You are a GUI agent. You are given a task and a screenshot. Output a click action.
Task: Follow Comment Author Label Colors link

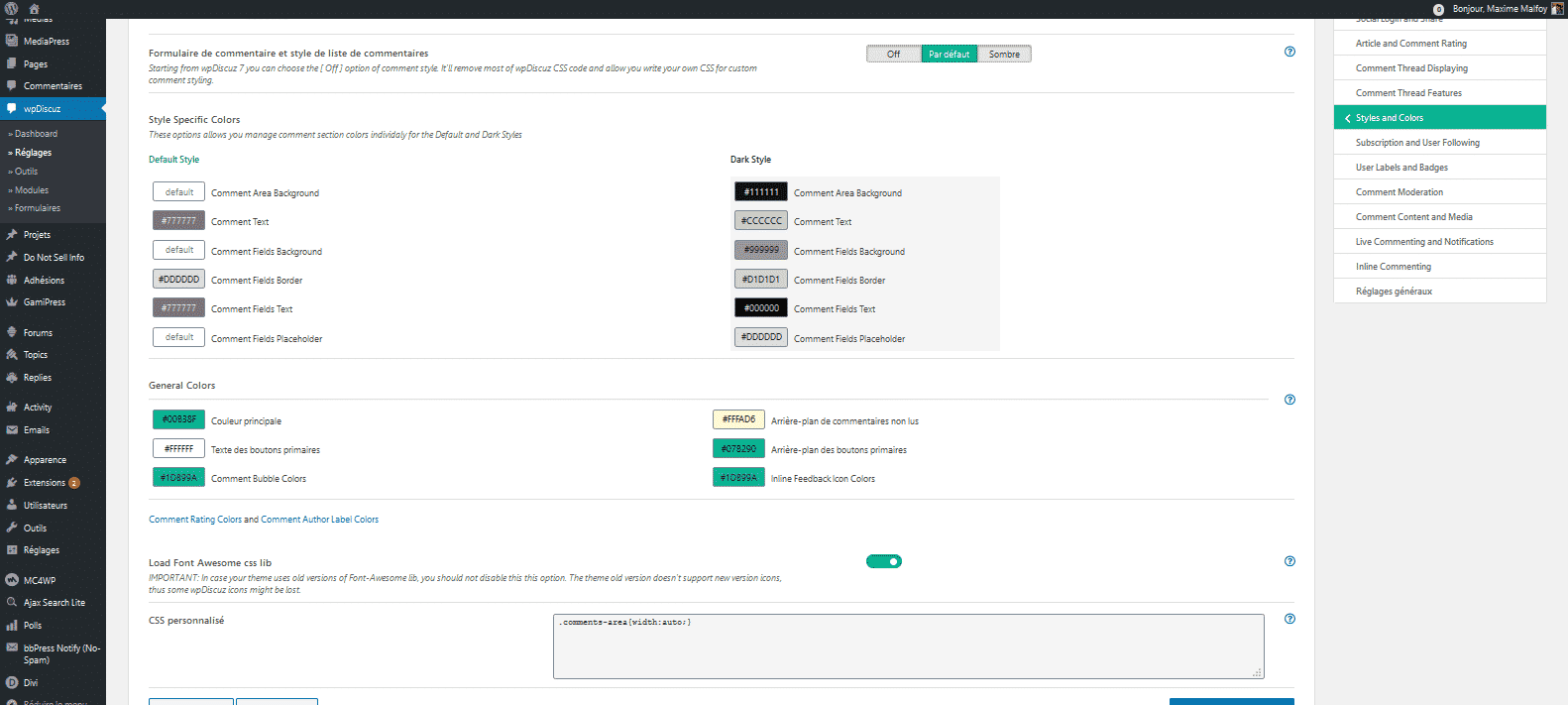point(319,520)
